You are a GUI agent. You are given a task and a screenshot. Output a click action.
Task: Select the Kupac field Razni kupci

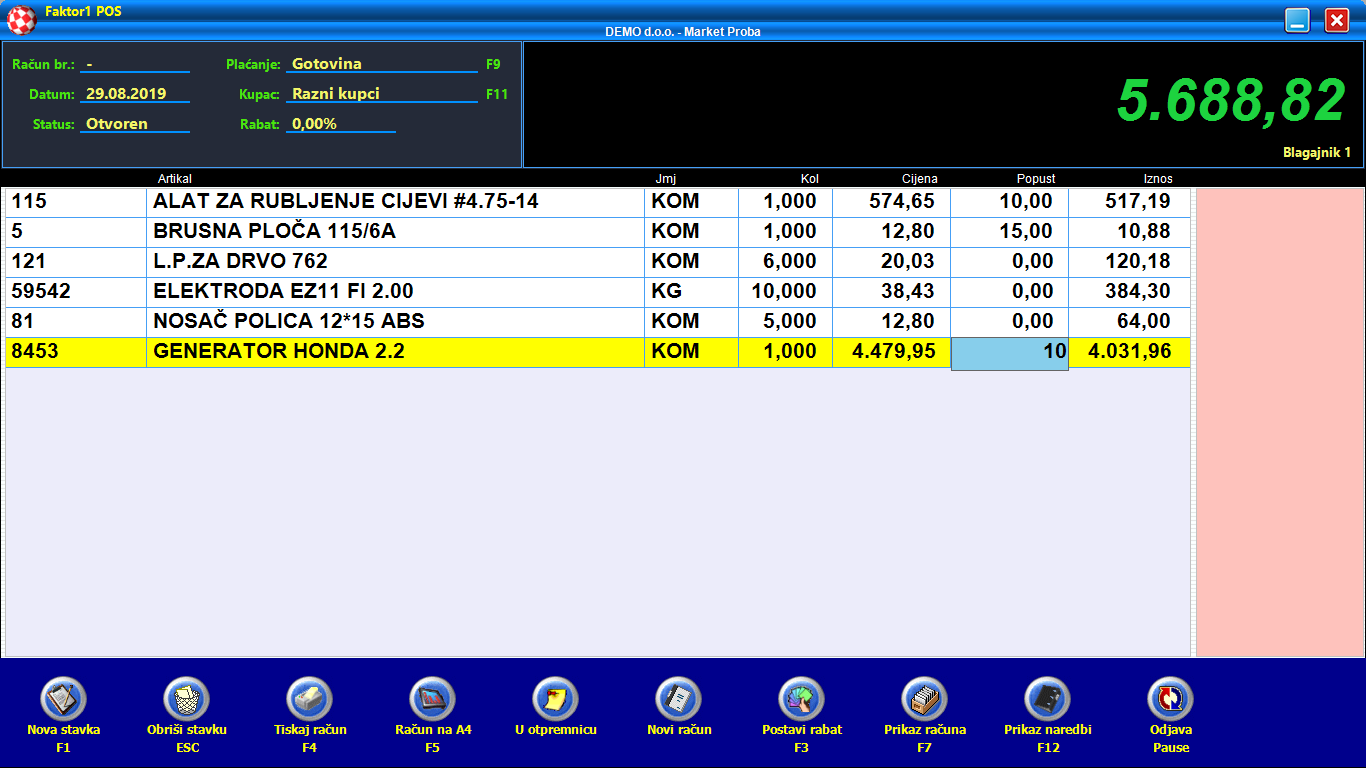point(382,94)
